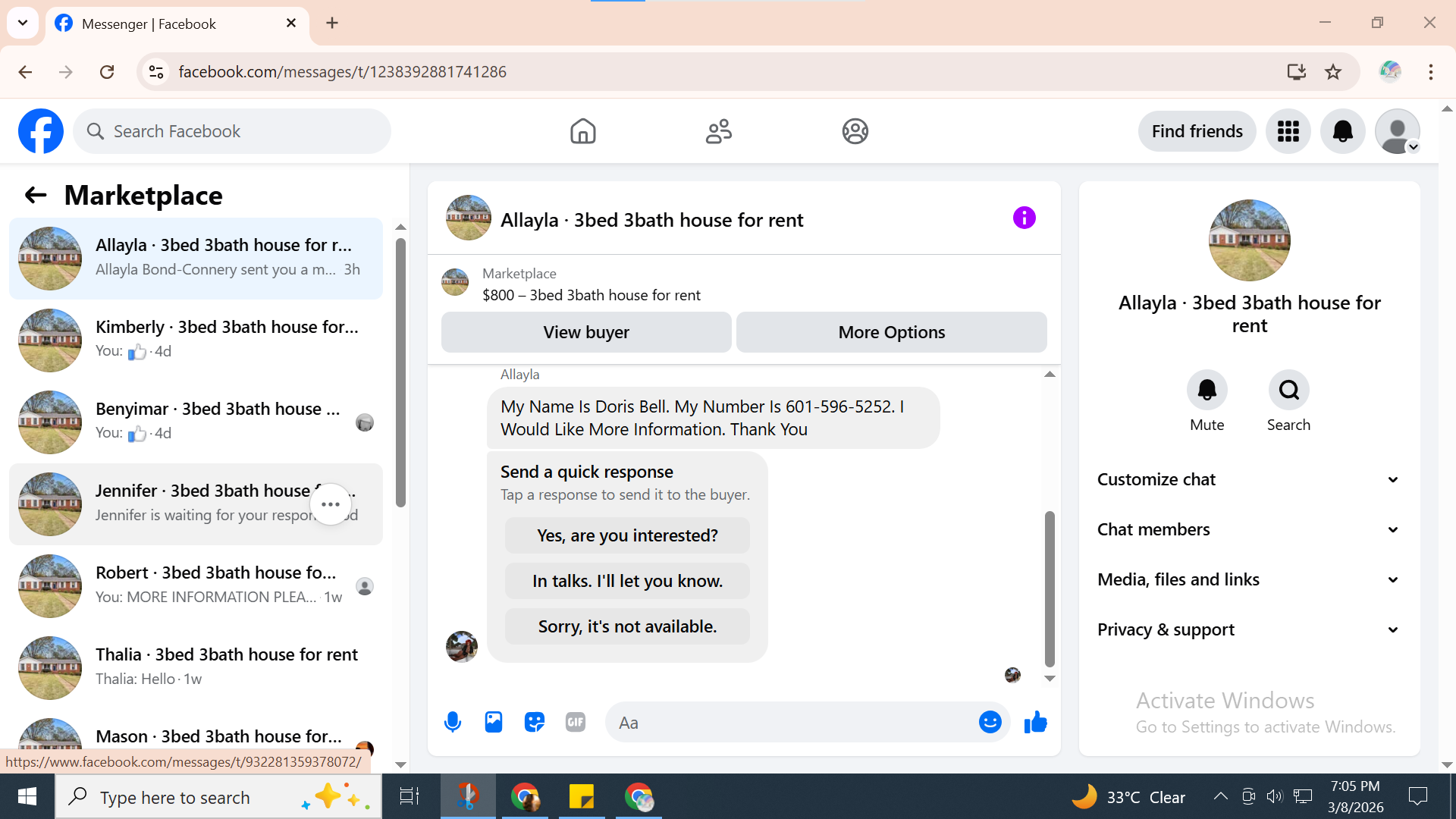Click the conversation list scrollbar

point(400,372)
